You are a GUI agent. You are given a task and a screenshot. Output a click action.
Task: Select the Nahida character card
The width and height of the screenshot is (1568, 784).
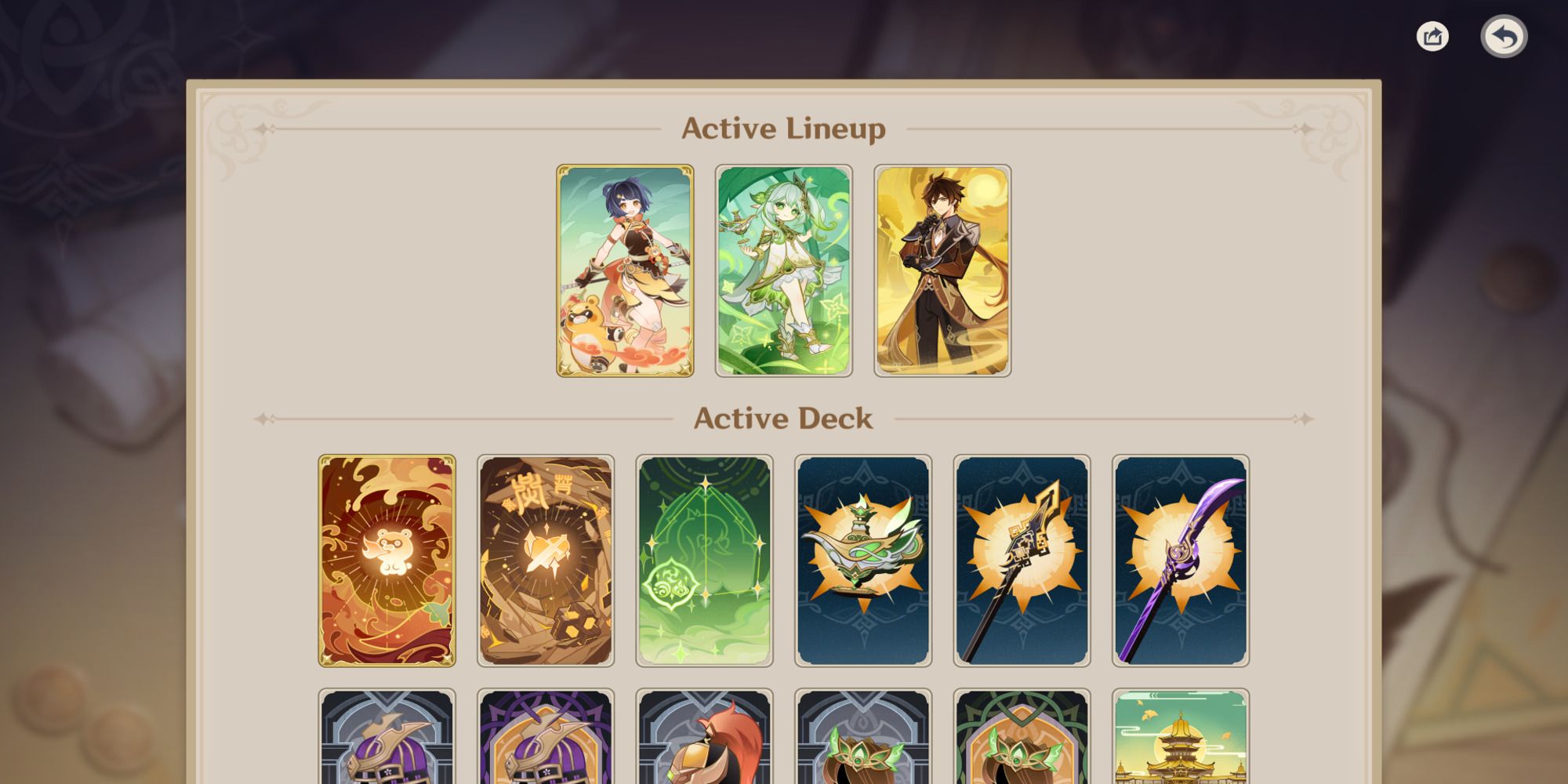[x=784, y=270]
